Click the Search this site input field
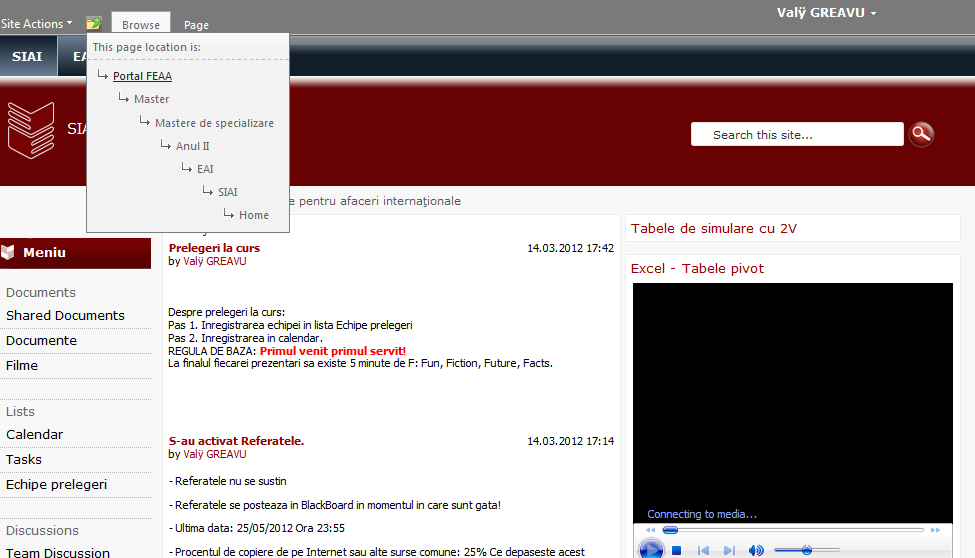 pos(796,135)
